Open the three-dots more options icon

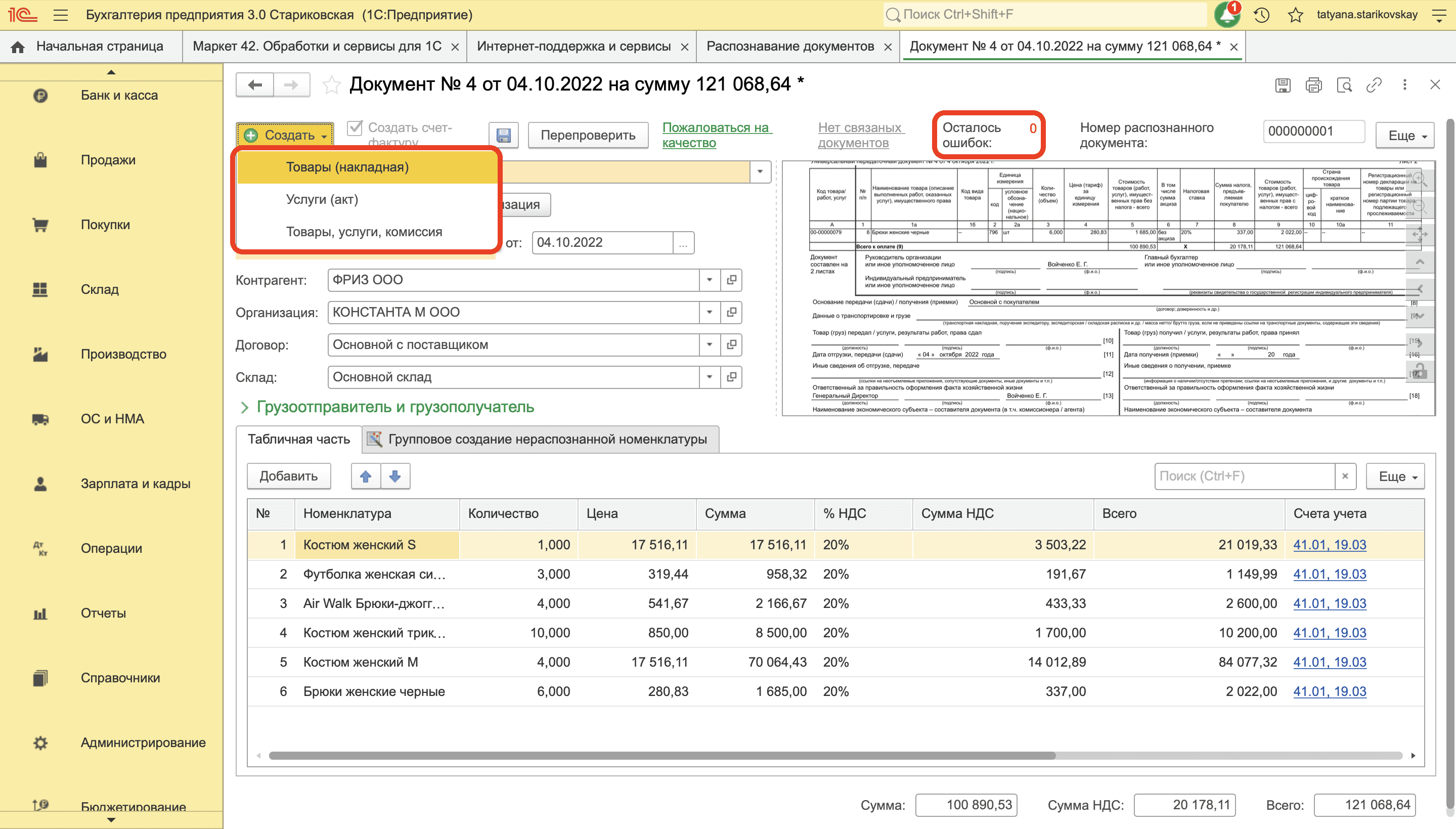[1405, 85]
